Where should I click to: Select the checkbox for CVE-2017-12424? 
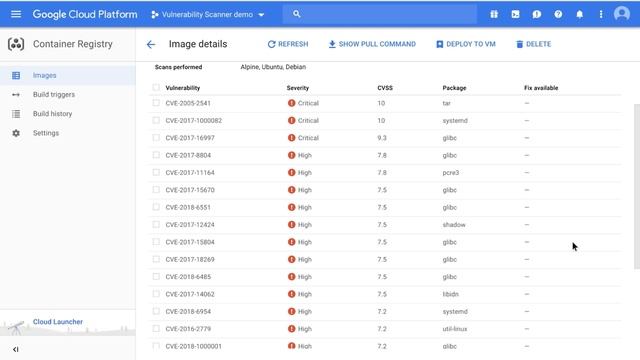coord(156,224)
